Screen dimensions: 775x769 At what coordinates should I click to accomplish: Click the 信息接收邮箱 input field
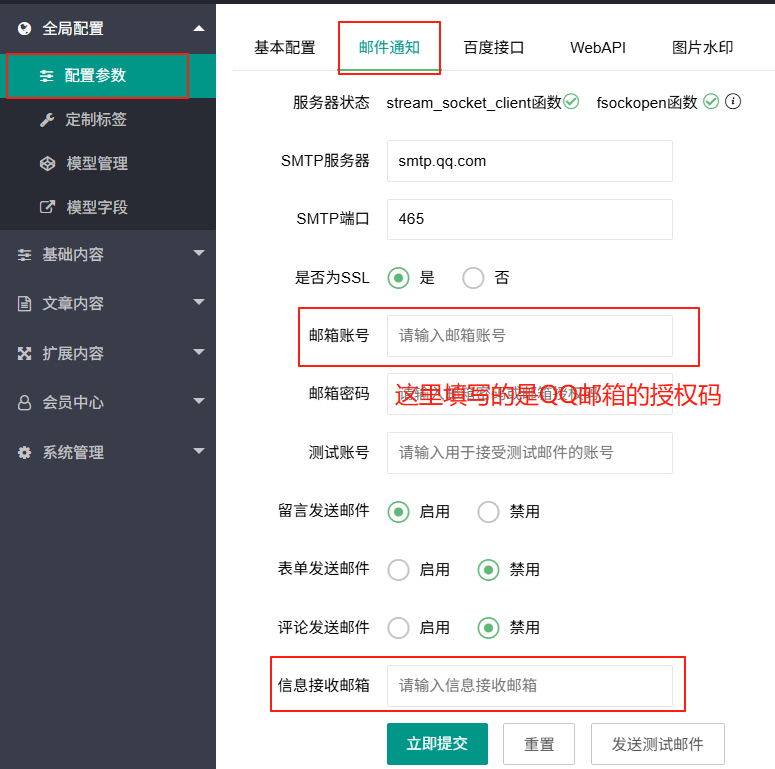tap(529, 686)
